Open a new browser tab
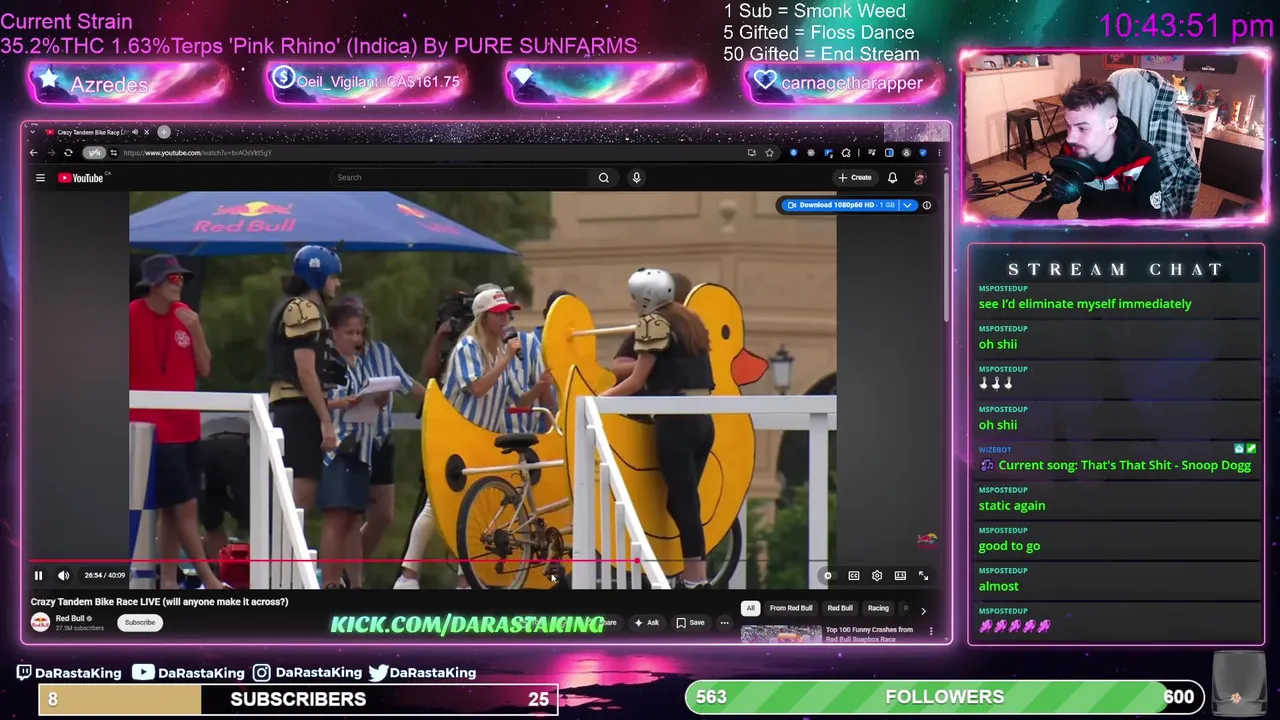1280x720 pixels. pyautogui.click(x=164, y=132)
